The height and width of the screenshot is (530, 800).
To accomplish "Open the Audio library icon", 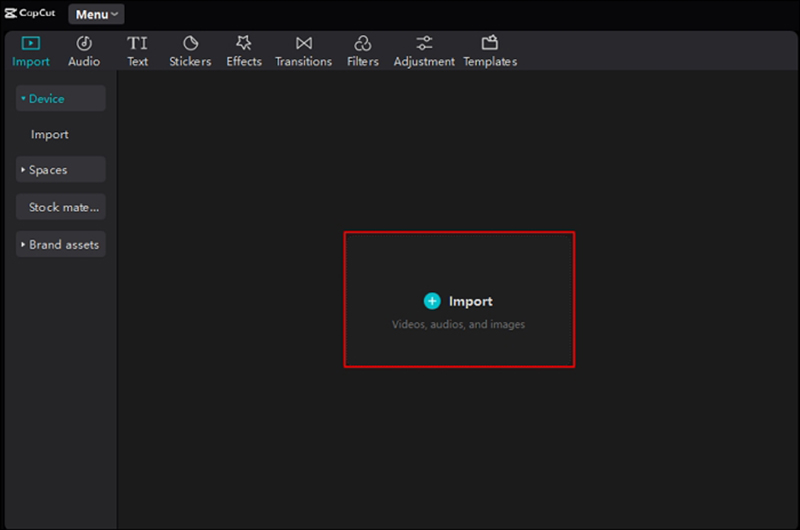I will [x=84, y=44].
